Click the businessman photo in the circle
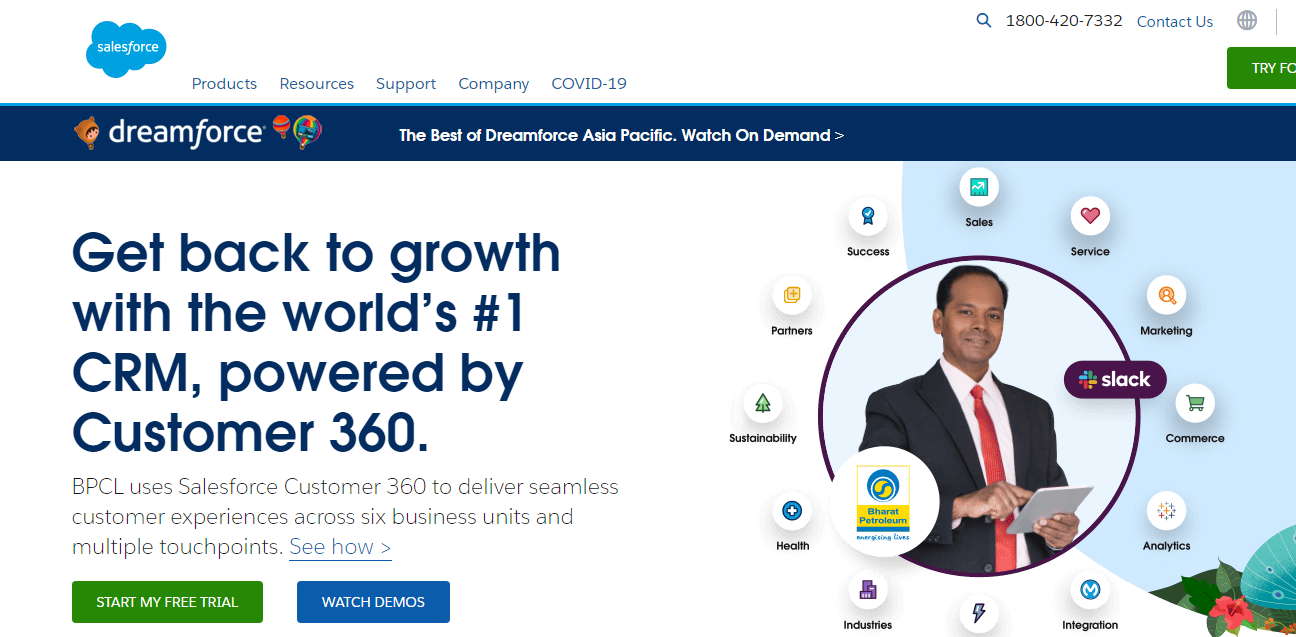 pyautogui.click(x=980, y=415)
